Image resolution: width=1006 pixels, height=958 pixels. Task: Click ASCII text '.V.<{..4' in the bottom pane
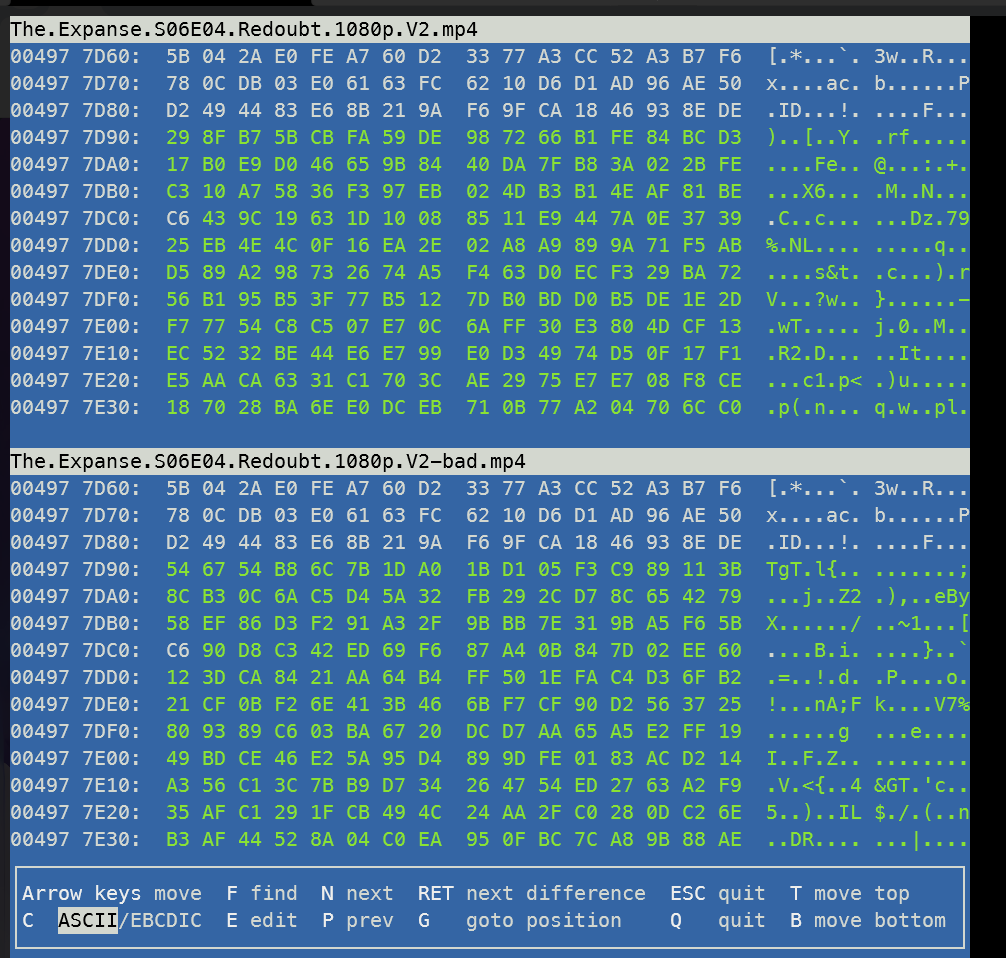814,785
